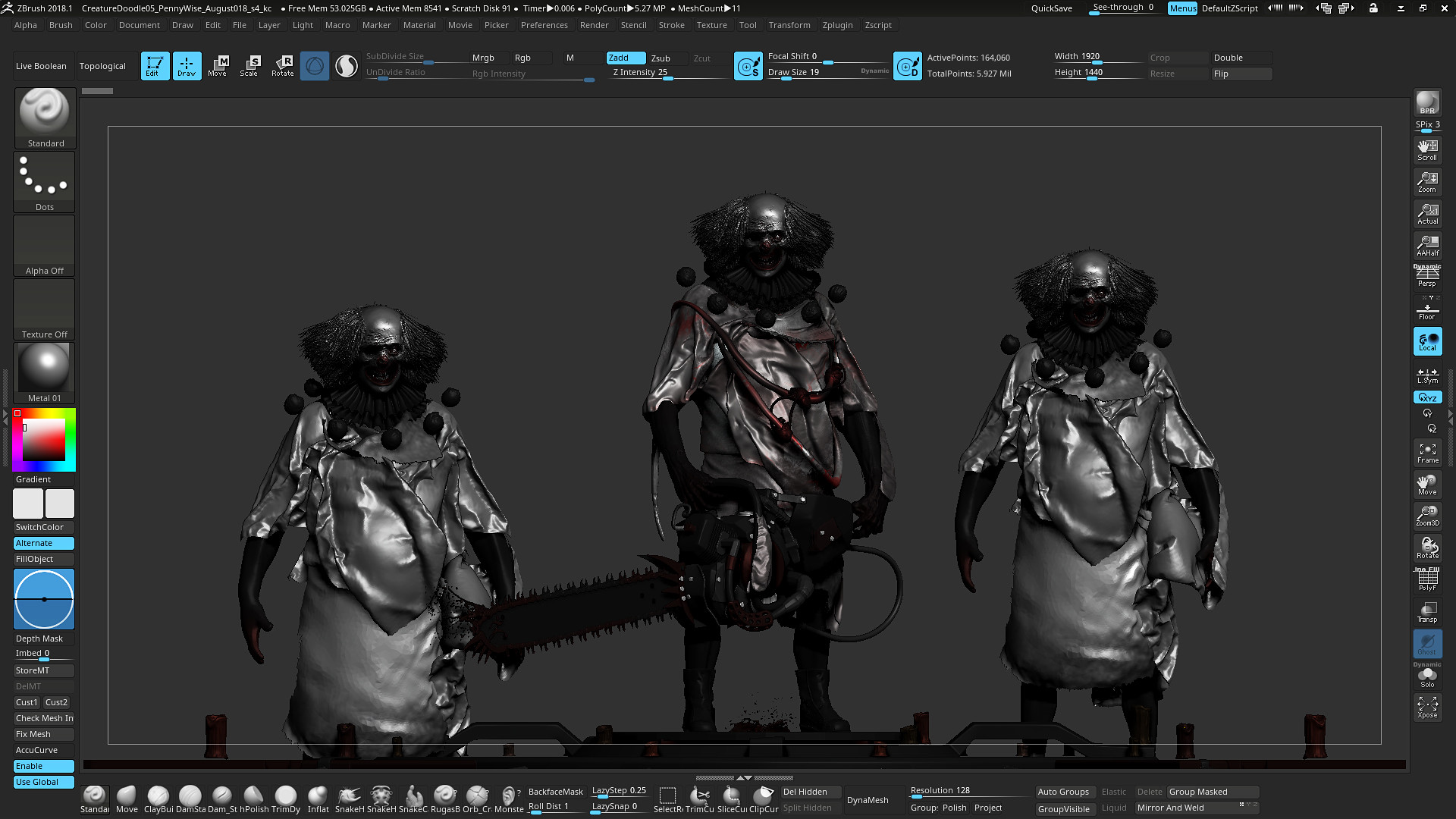Toggle Local symmetry L.Sym

(x=1427, y=376)
